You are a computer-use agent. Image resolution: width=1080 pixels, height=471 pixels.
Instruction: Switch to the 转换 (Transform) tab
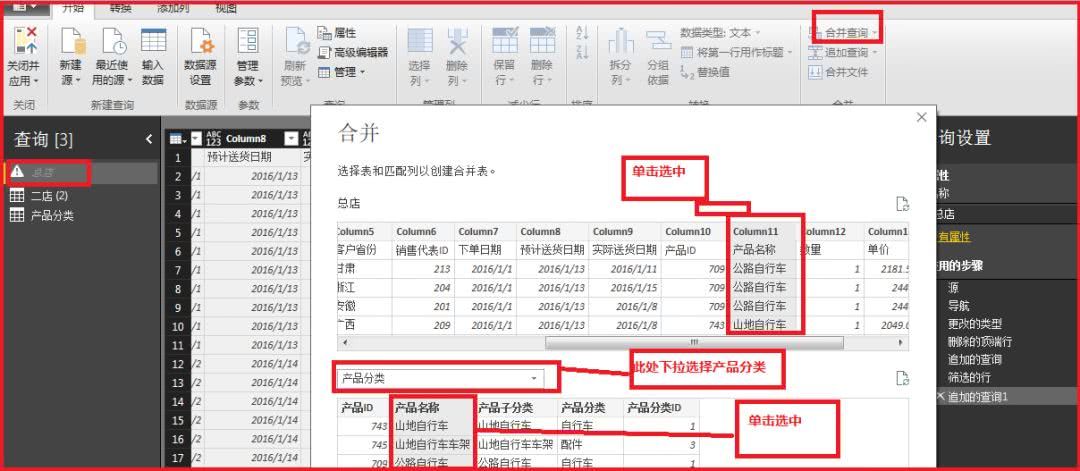(x=120, y=8)
